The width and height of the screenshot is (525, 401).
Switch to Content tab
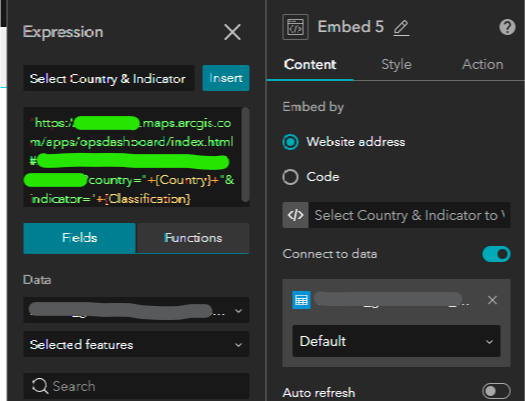coord(310,64)
